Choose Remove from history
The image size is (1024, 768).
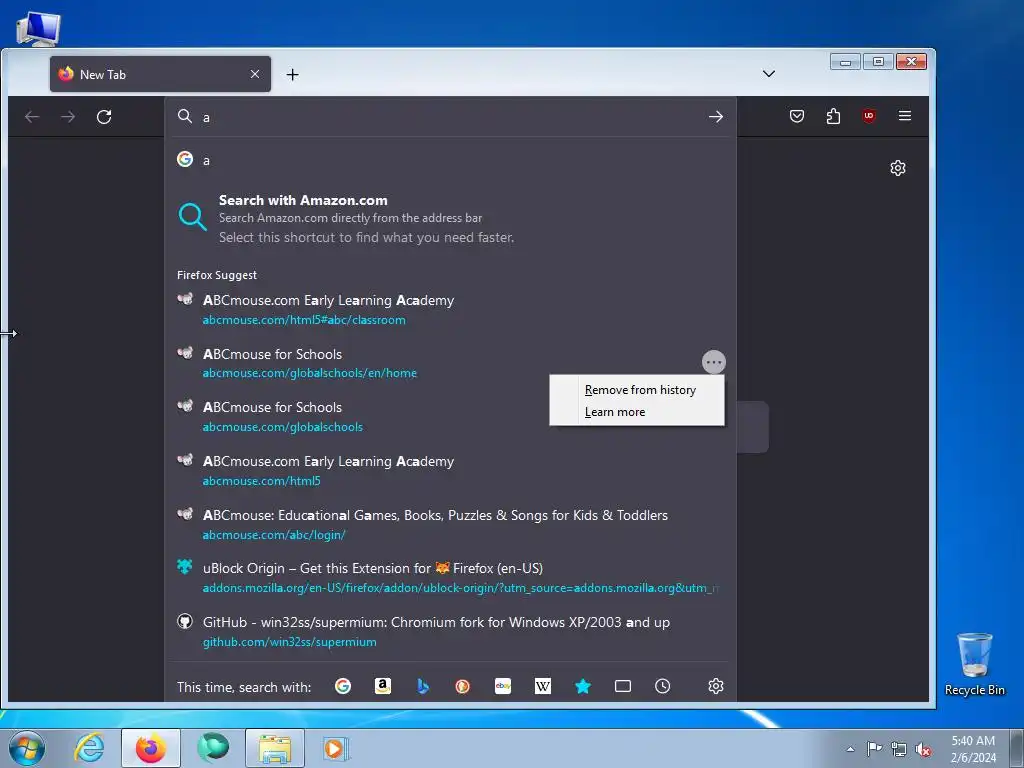640,390
